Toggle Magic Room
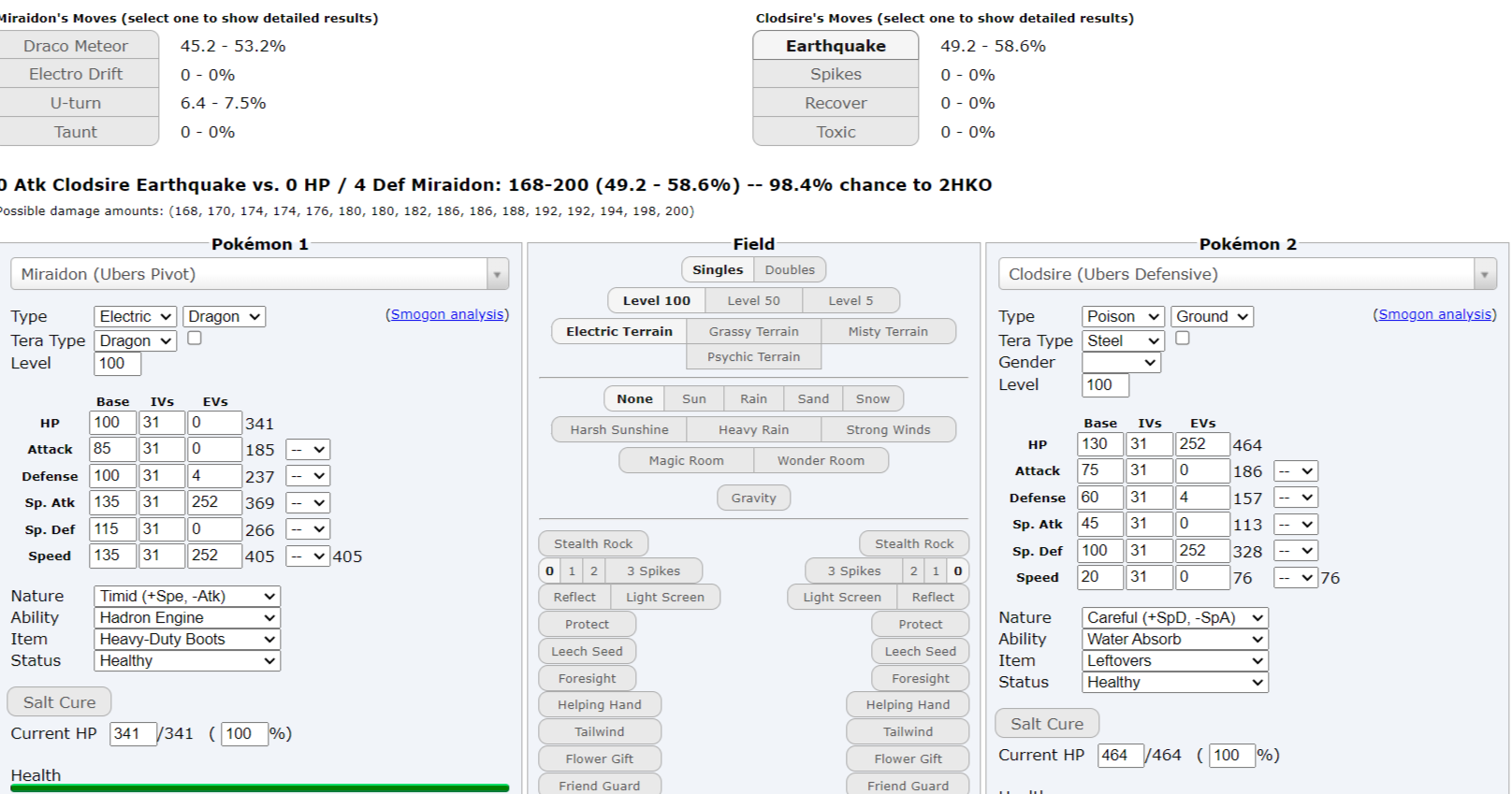This screenshot has width=1512, height=794. 687,460
